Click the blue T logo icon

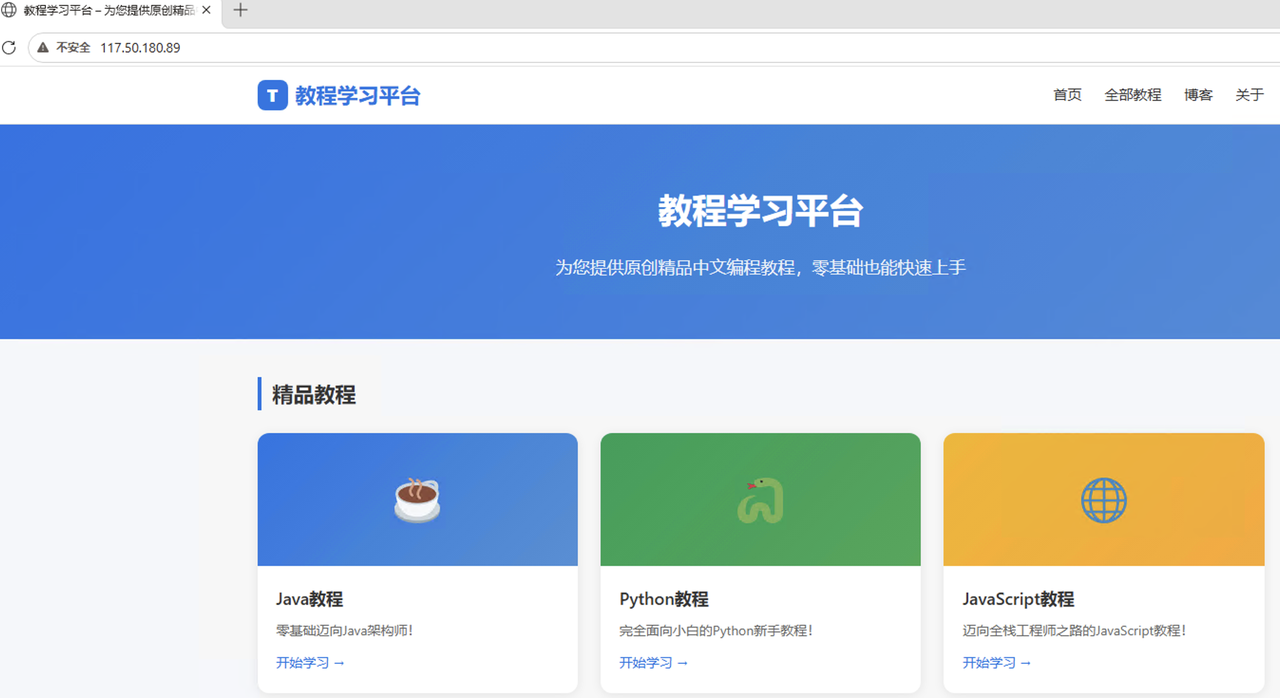[273, 95]
